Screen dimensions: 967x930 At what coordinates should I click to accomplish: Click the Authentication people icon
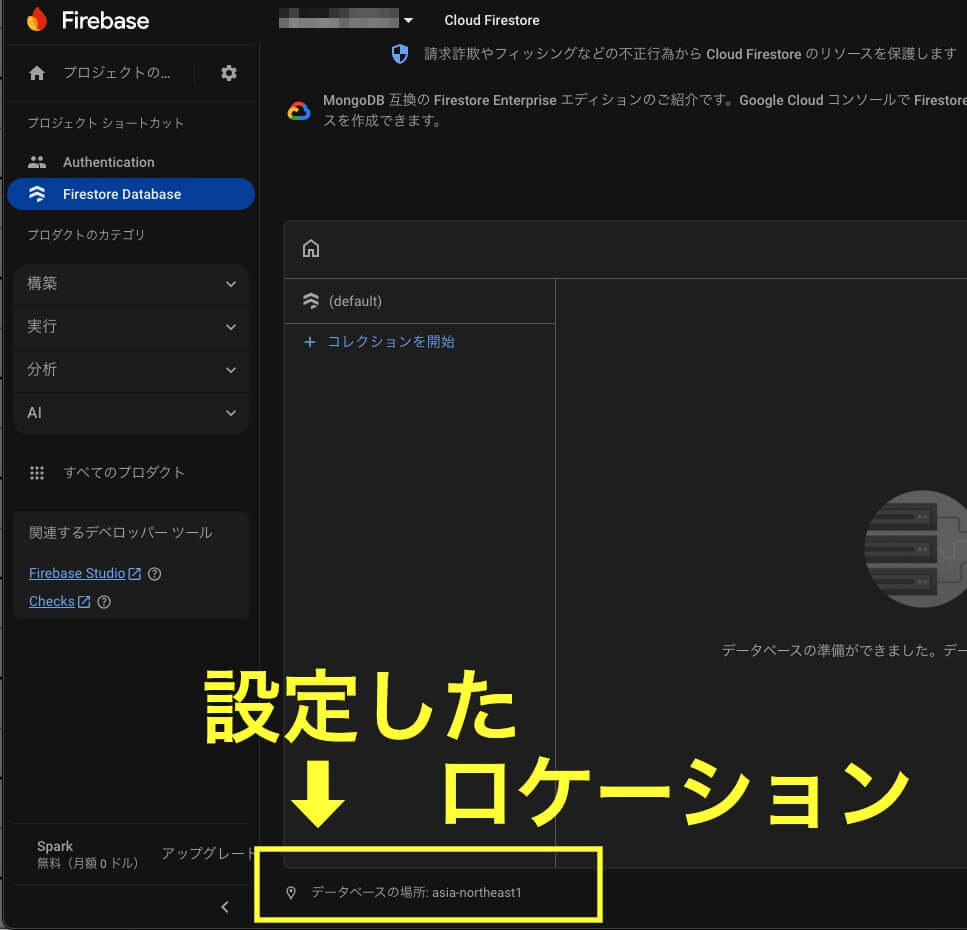pos(37,162)
